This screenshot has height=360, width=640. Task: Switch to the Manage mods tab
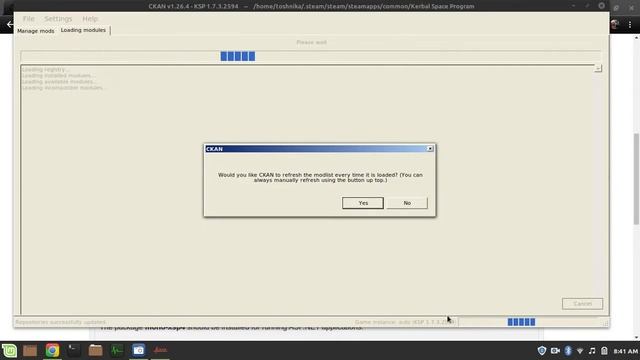click(36, 31)
